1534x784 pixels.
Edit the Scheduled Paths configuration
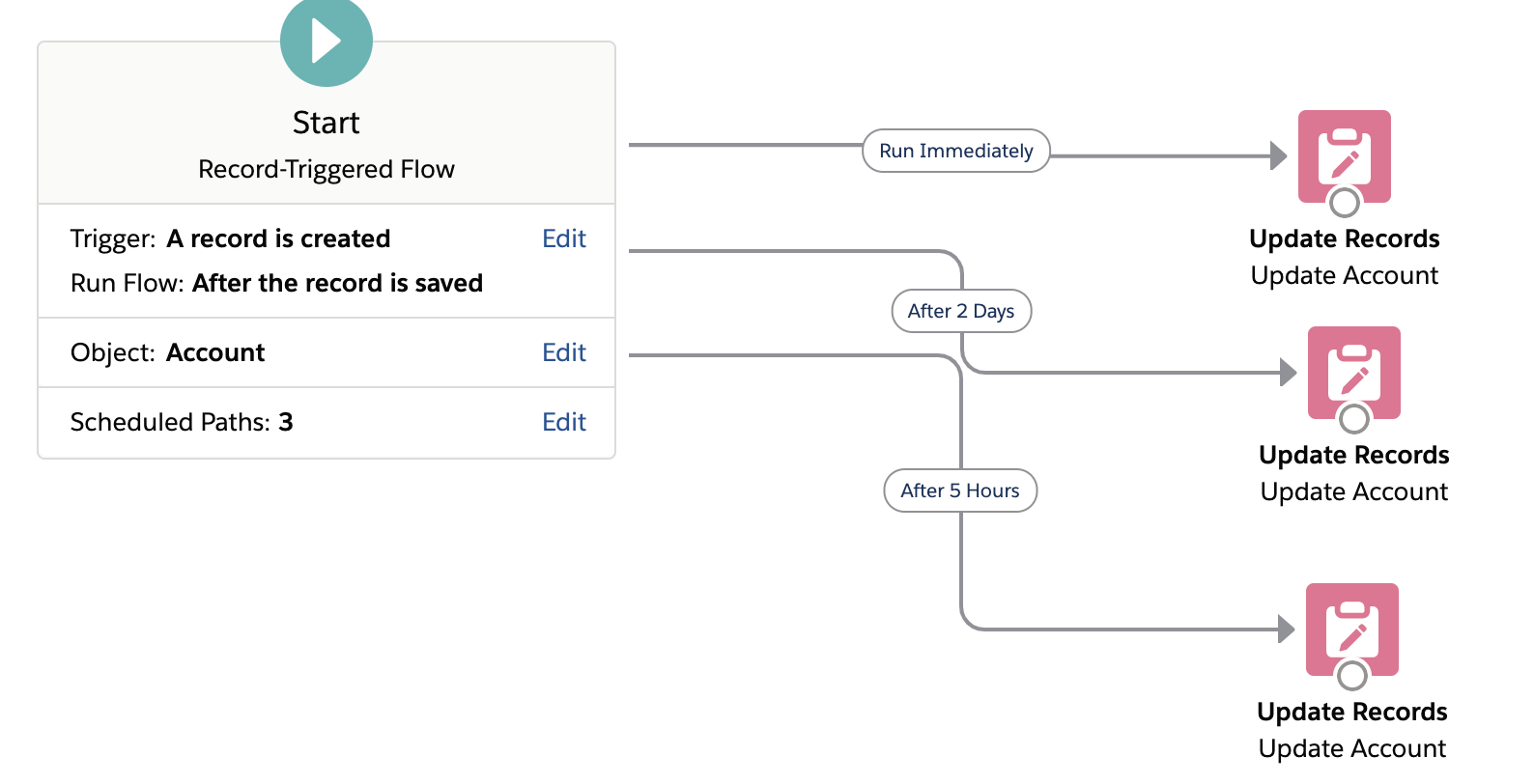tap(564, 422)
